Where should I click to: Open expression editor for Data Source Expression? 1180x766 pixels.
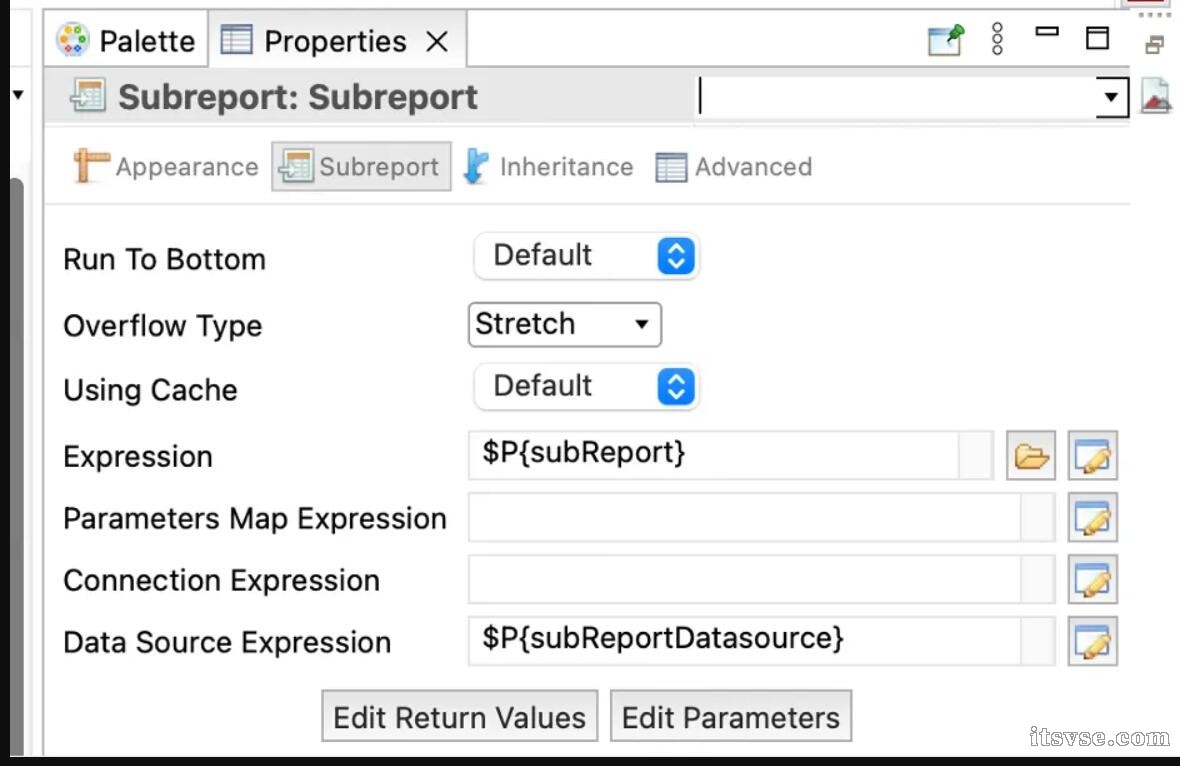pyautogui.click(x=1093, y=641)
